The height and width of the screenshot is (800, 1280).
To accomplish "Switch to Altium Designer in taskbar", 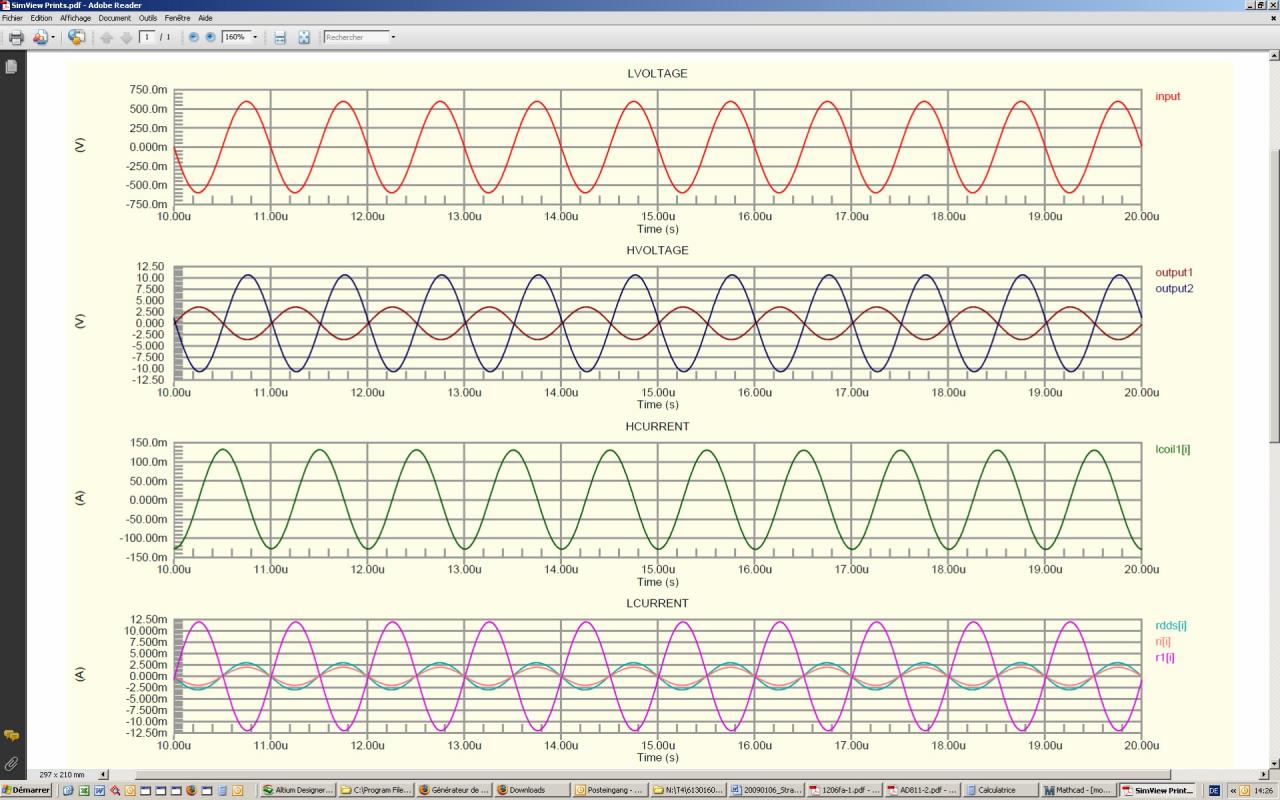I will (297, 790).
